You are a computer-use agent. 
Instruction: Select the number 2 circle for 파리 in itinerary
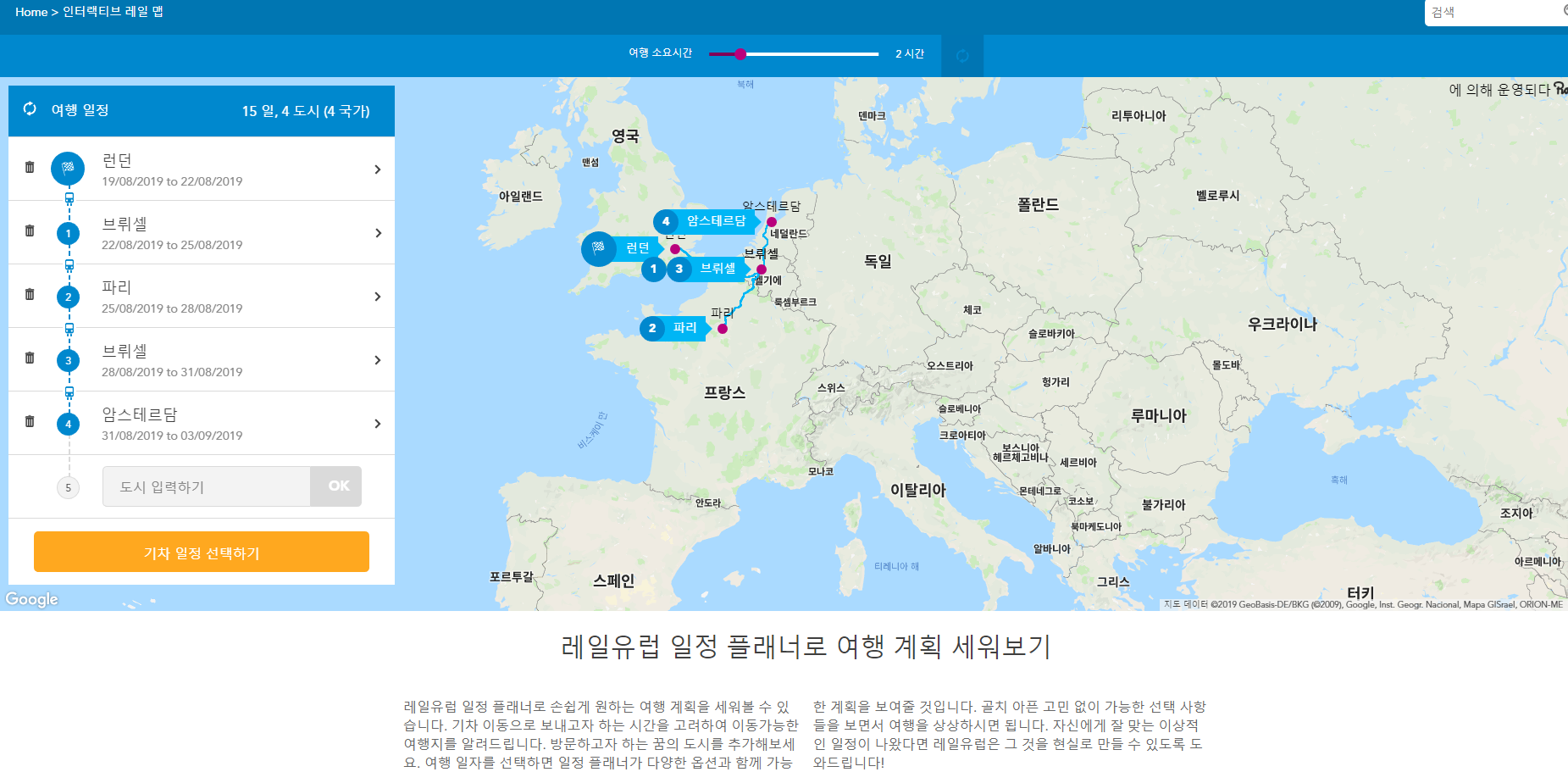pyautogui.click(x=69, y=297)
